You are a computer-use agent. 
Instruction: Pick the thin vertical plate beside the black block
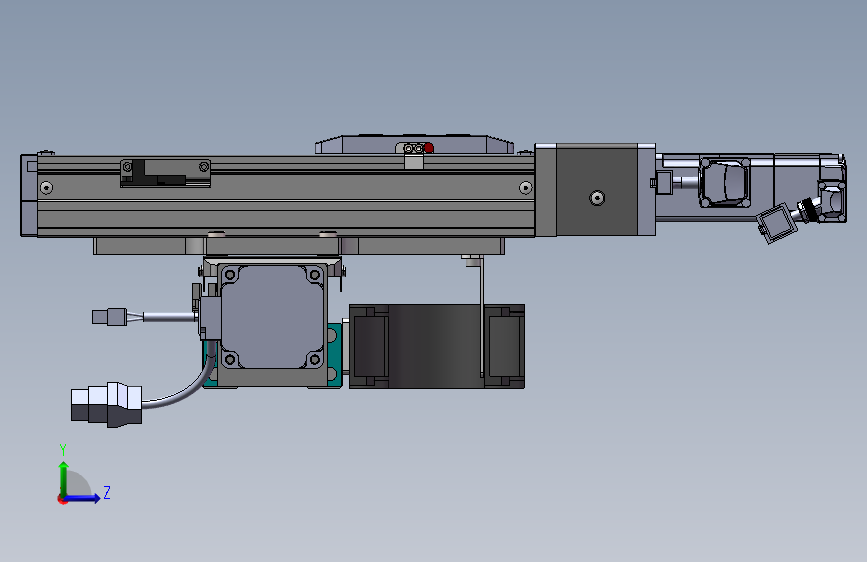pos(482,315)
